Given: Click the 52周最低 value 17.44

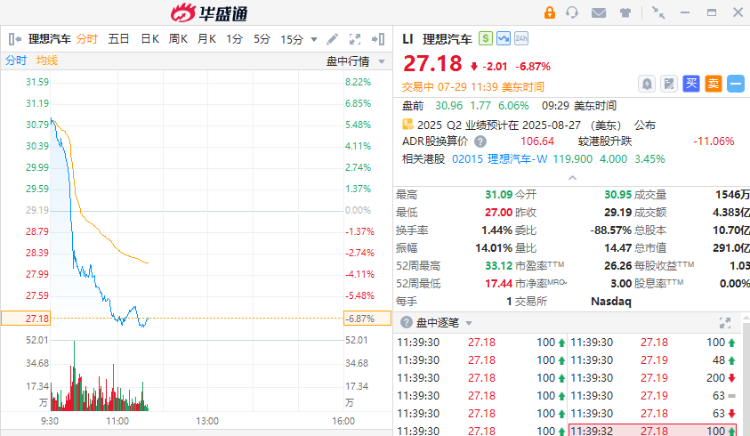Looking at the screenshot, I should (x=498, y=283).
